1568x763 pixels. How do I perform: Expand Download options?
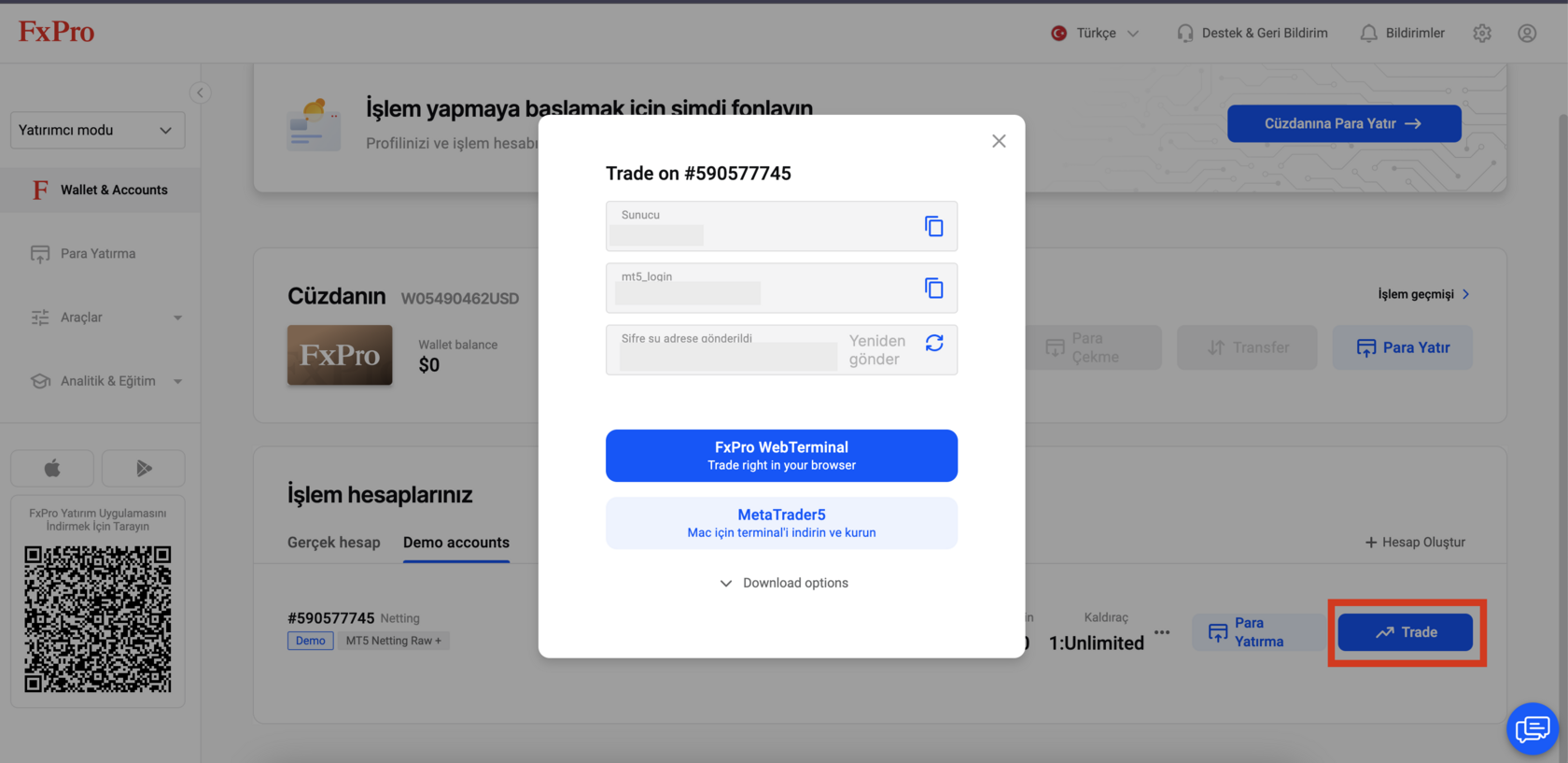tap(784, 583)
